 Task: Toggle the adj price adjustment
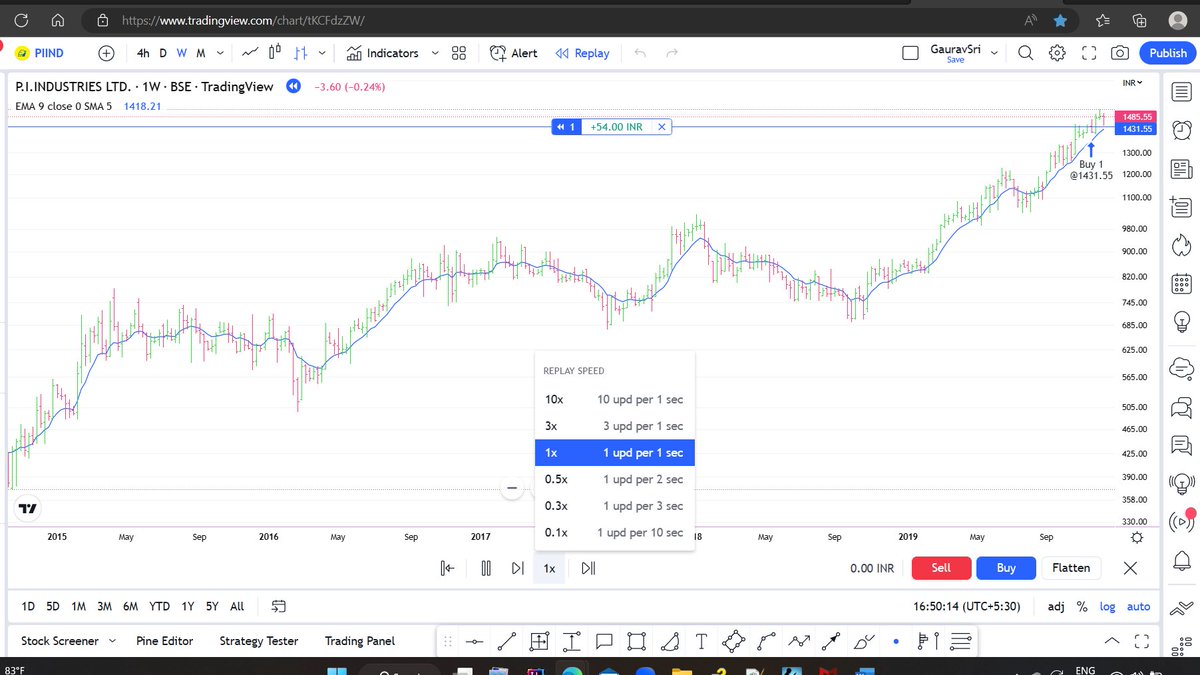(x=1056, y=606)
